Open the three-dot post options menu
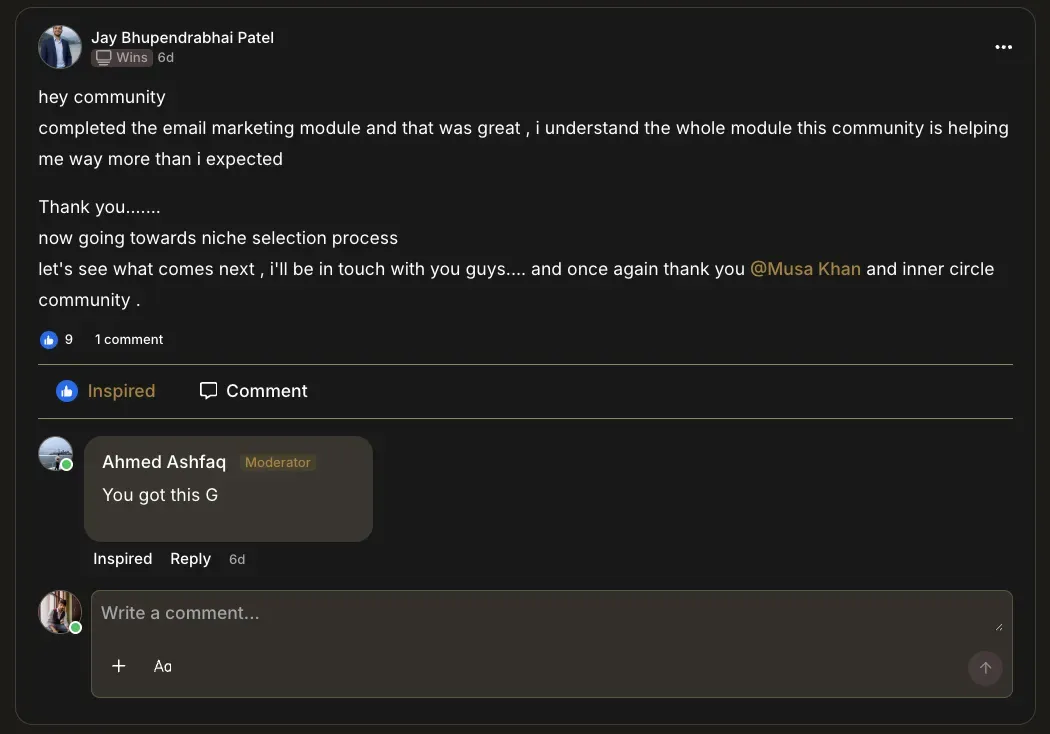 1003,48
